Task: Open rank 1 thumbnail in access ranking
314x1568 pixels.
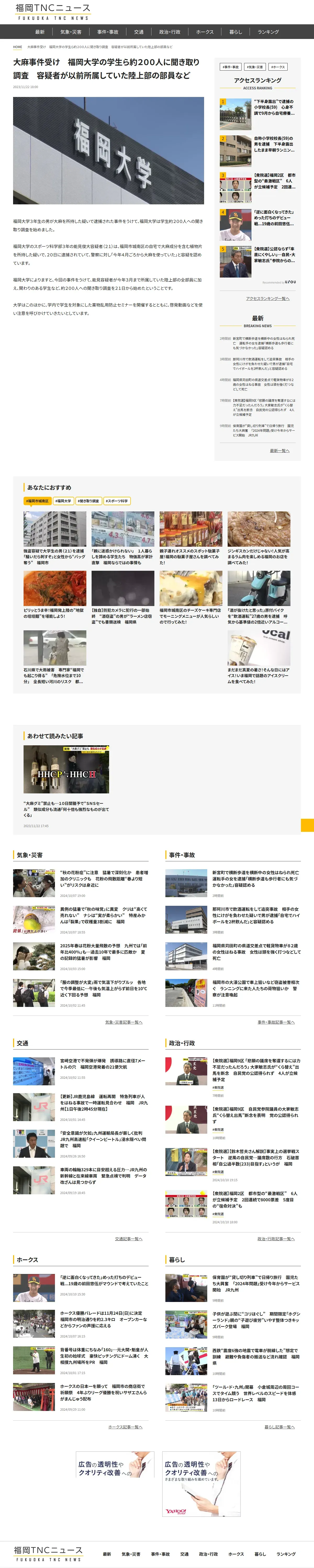Action: (235, 114)
